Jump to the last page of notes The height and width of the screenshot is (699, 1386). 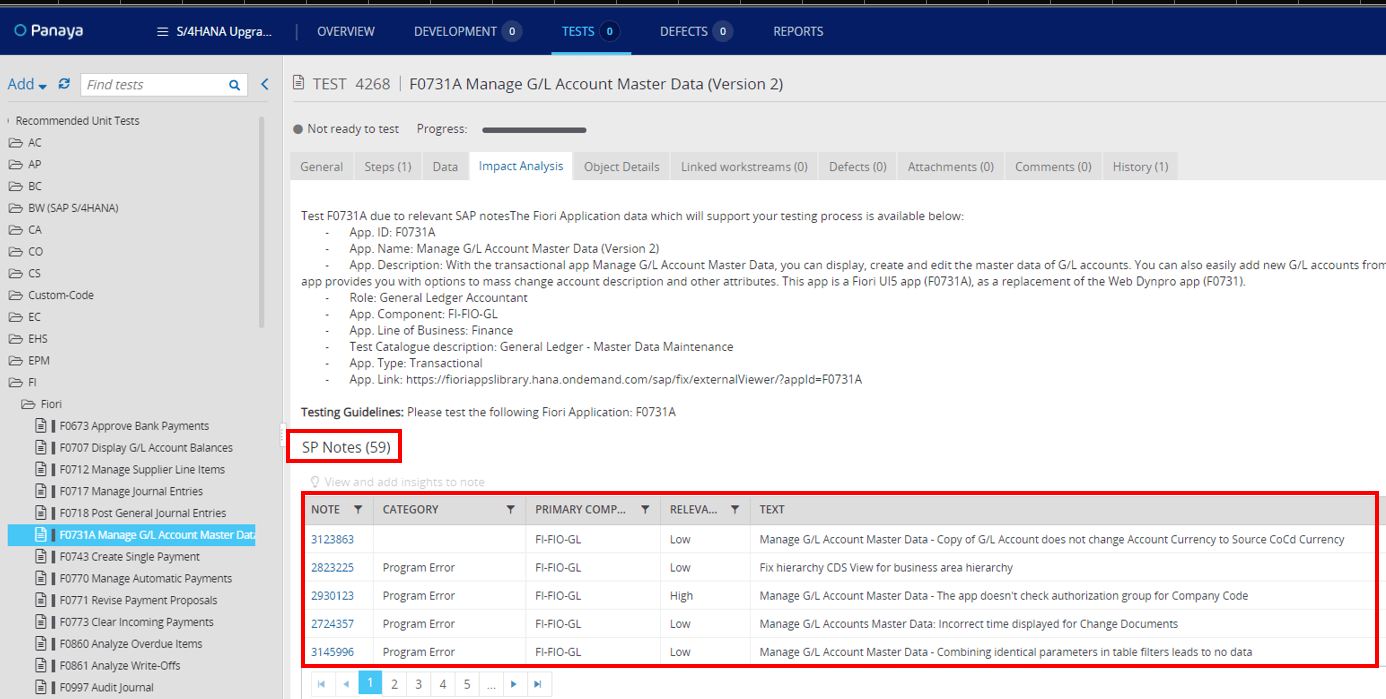538,684
